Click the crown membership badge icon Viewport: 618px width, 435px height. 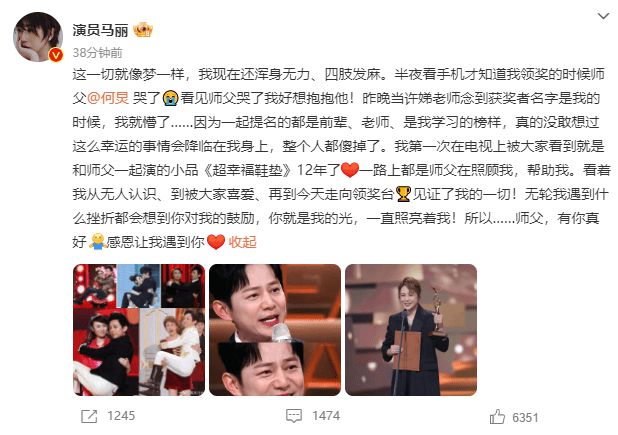tap(143, 30)
